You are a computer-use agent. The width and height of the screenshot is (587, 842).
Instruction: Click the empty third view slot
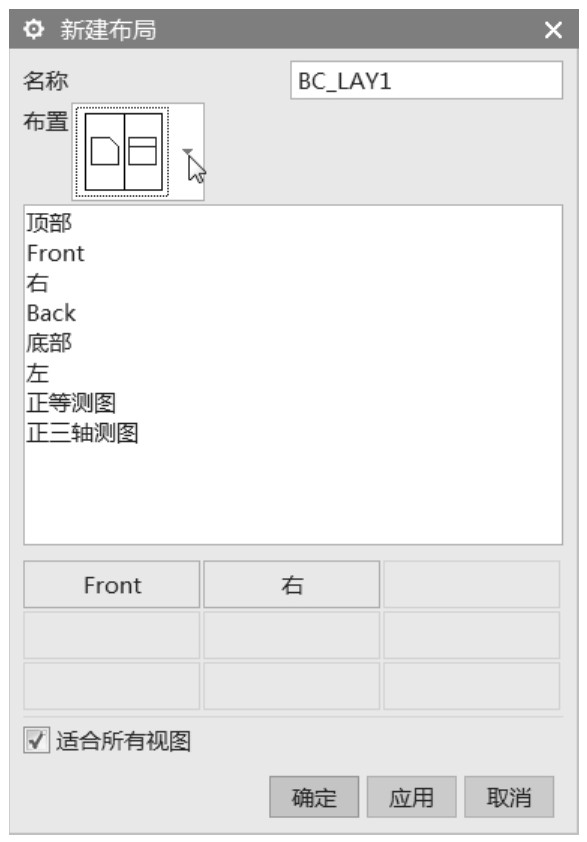pyautogui.click(x=472, y=584)
